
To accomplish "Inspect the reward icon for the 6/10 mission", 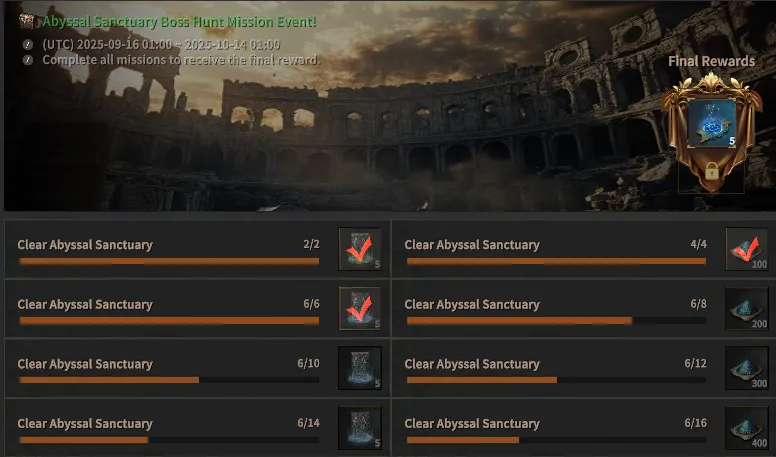I will pos(360,368).
